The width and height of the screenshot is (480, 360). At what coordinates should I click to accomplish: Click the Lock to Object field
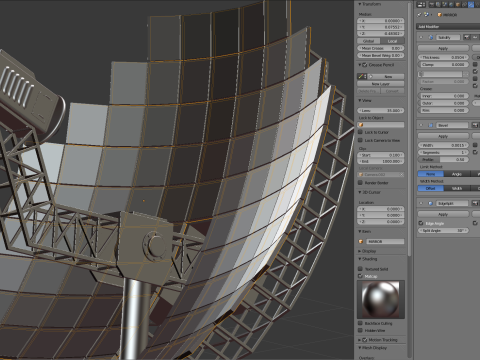click(381, 125)
